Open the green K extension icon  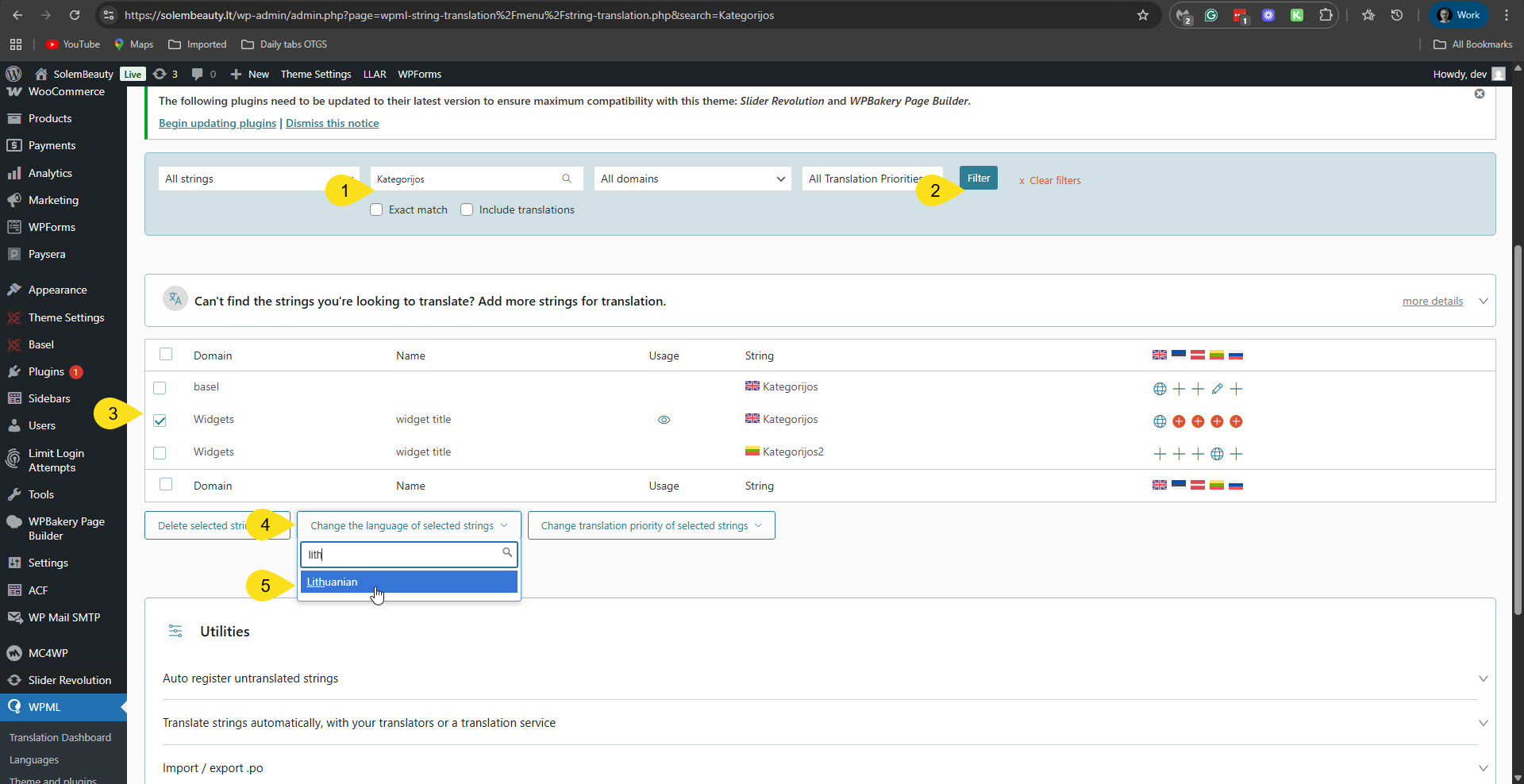1297,15
